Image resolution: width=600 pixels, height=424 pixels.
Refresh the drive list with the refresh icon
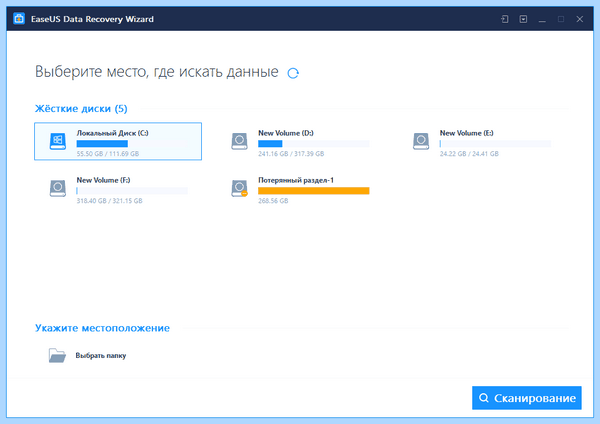[293, 73]
